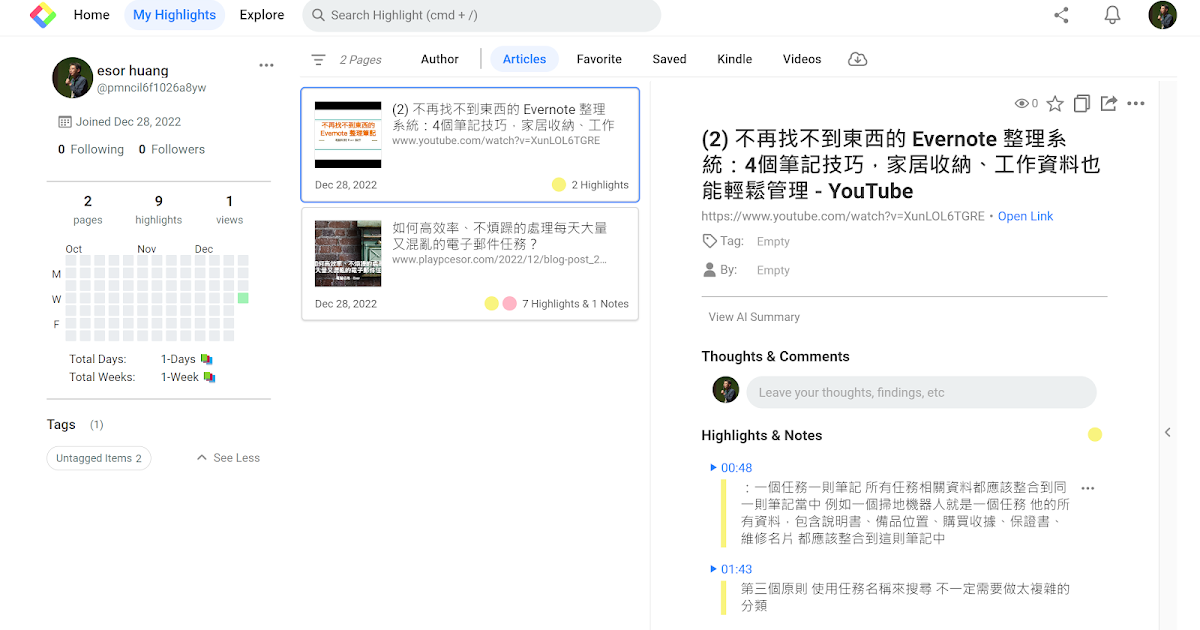Open more options for 00:48 highlight
Image resolution: width=1200 pixels, height=630 pixels.
1088,489
